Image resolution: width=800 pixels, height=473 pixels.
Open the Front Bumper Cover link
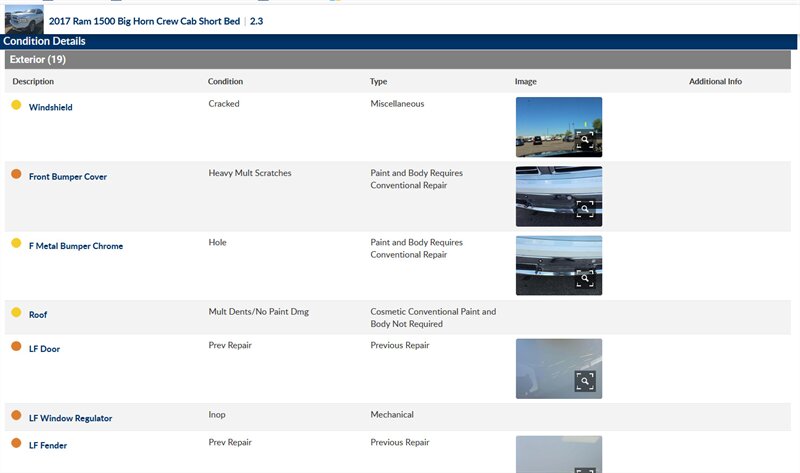point(67,177)
